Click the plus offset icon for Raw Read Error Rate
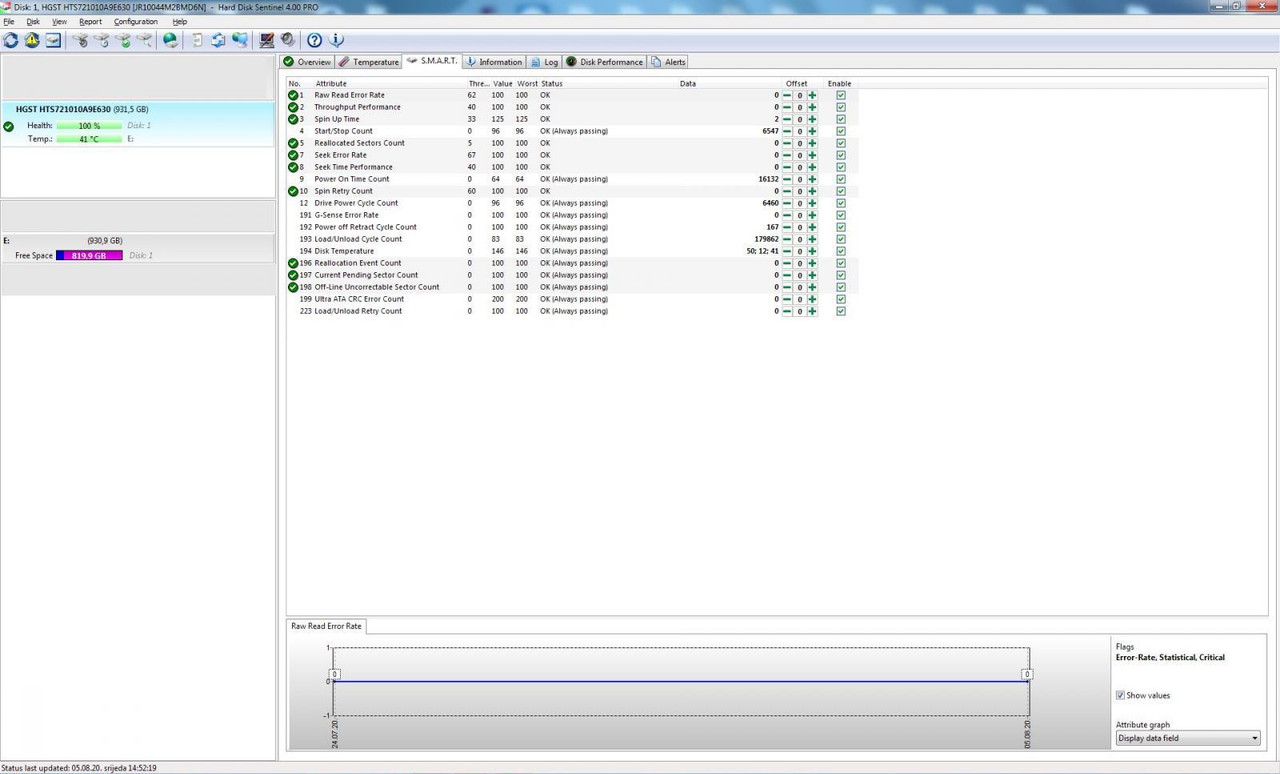Viewport: 1280px width, 774px height. pyautogui.click(x=812, y=95)
